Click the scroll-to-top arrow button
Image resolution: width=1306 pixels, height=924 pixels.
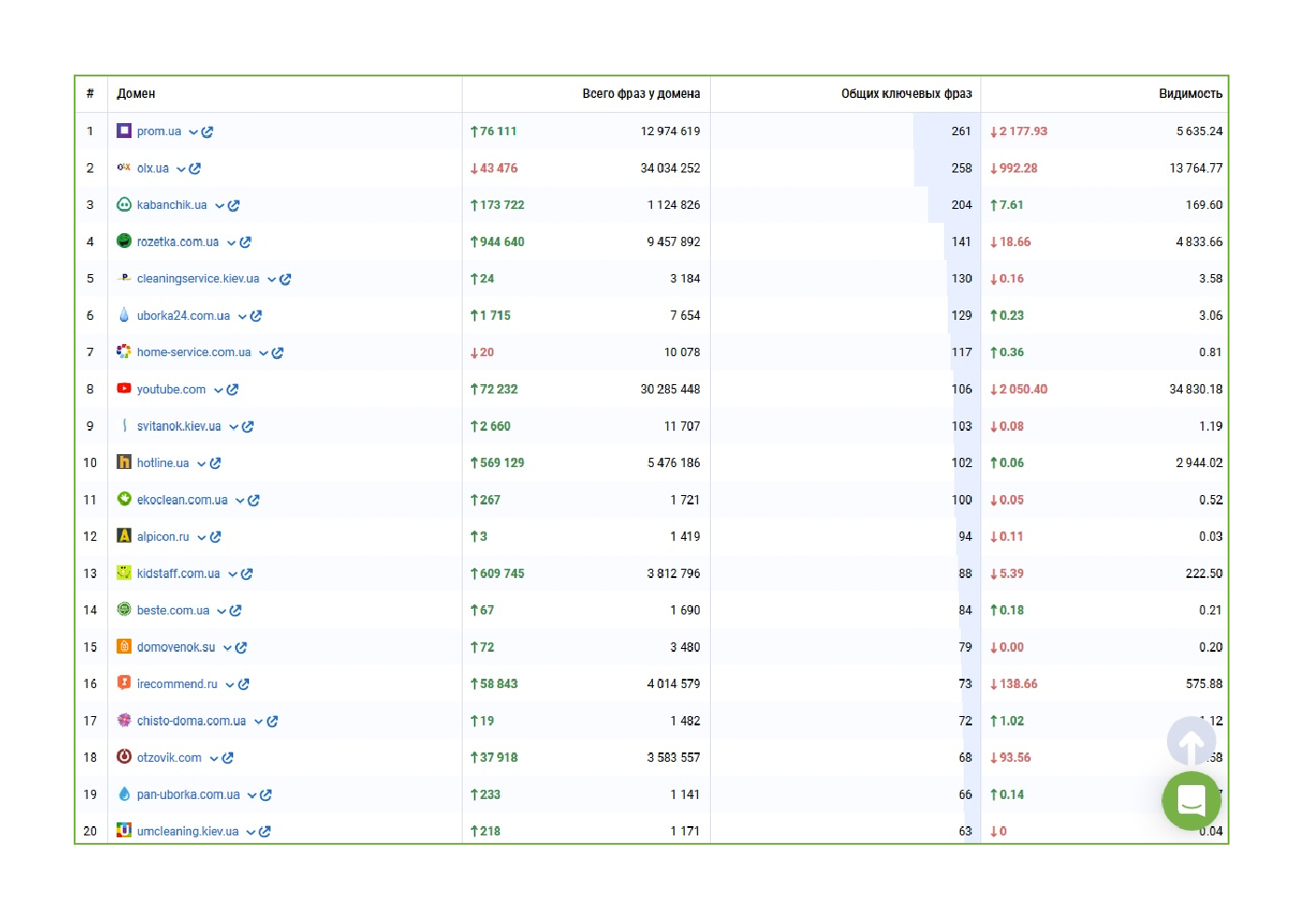pyautogui.click(x=1191, y=742)
